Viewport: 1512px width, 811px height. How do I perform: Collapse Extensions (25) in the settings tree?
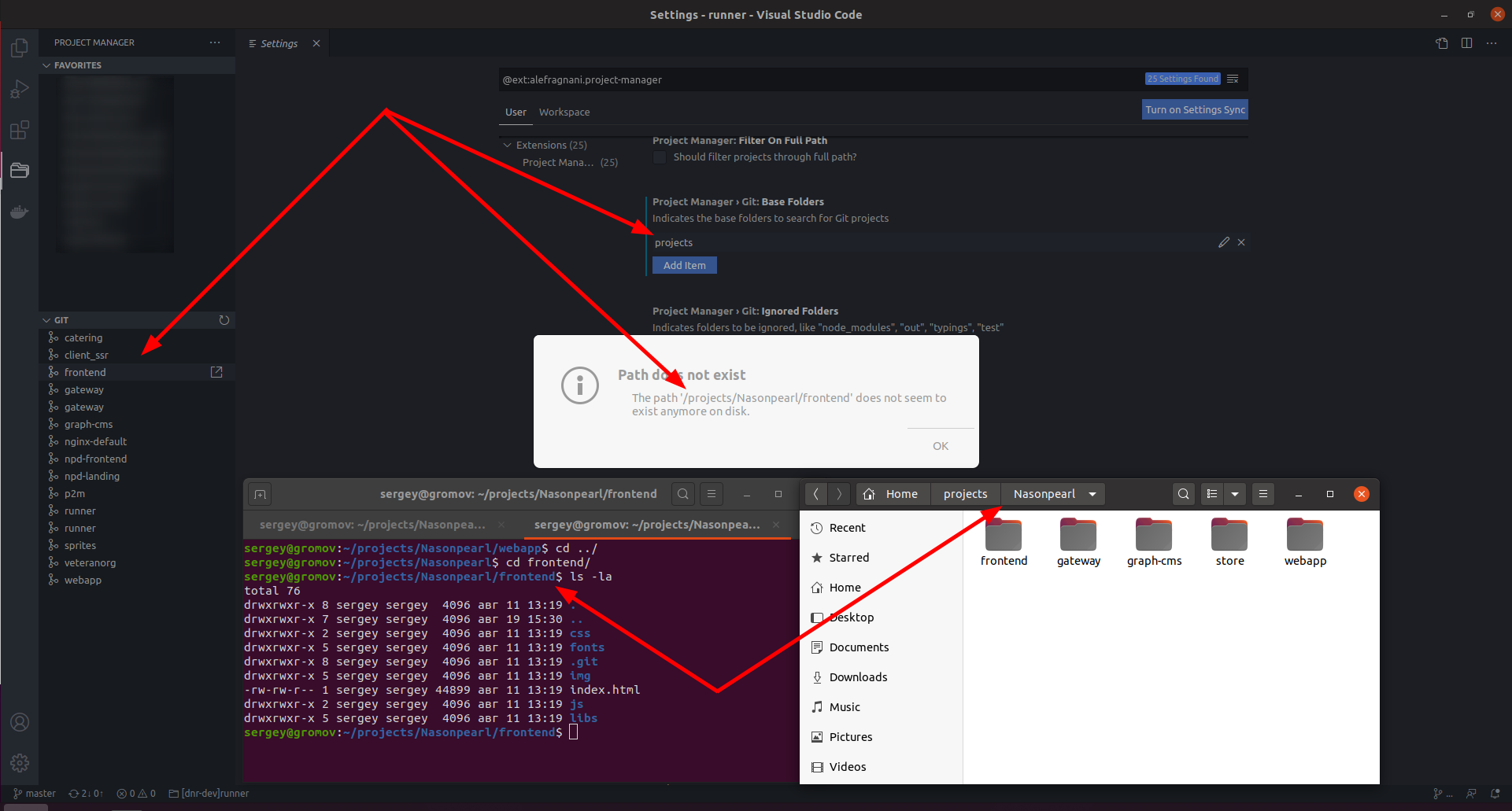click(508, 145)
